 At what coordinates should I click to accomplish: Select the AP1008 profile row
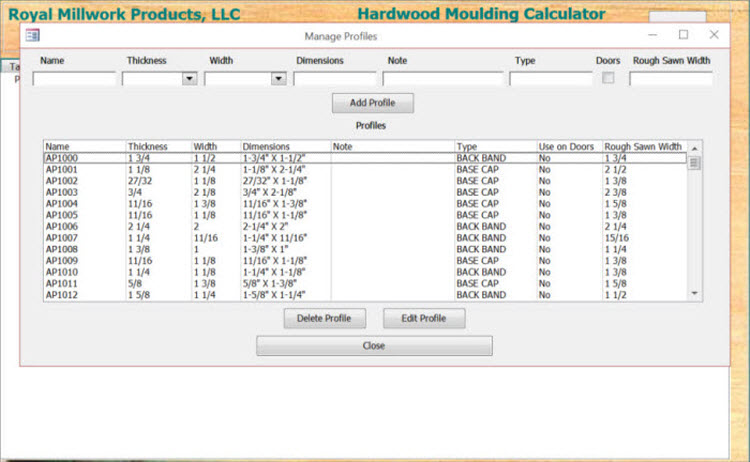tap(365, 249)
